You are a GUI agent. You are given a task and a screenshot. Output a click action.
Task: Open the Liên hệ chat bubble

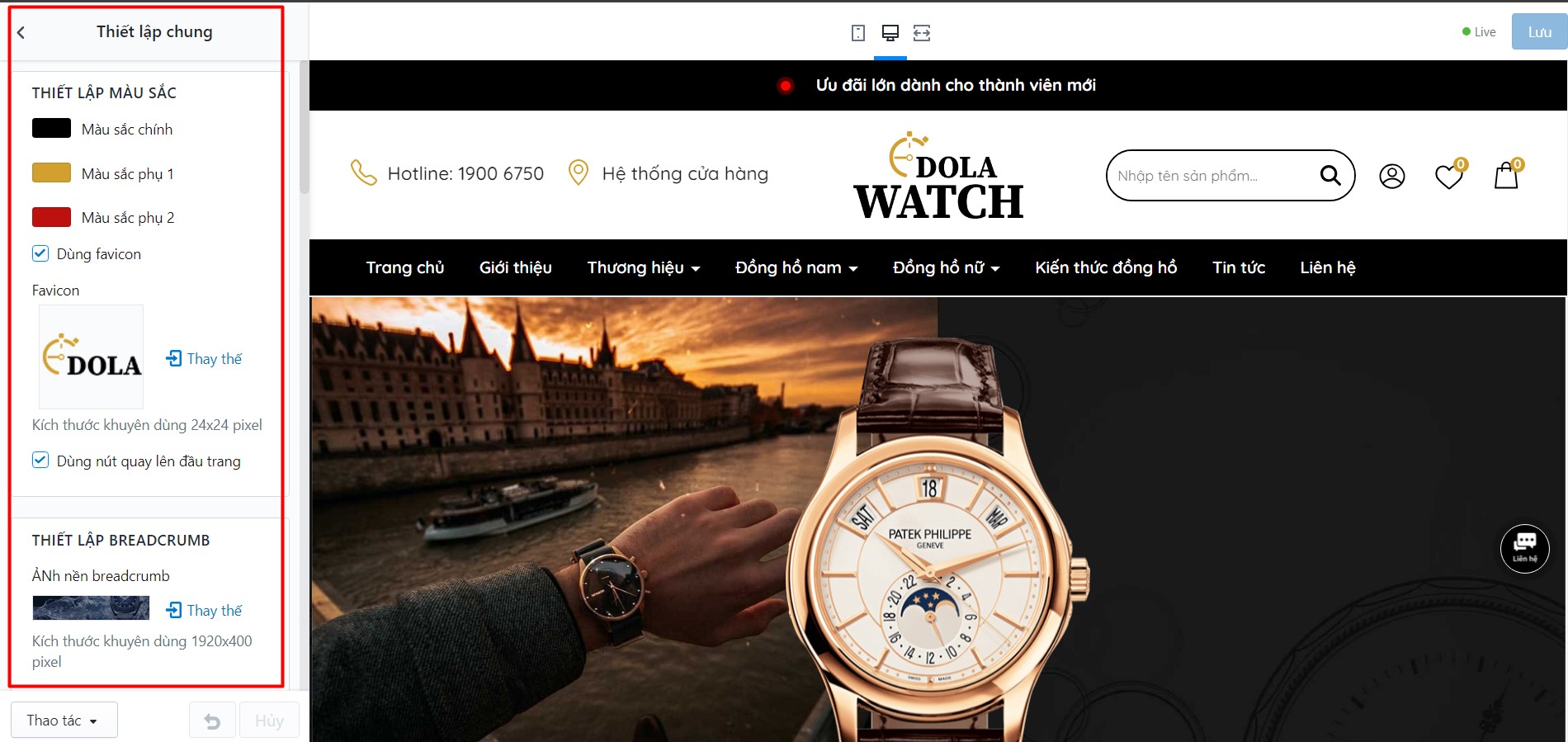tap(1524, 548)
